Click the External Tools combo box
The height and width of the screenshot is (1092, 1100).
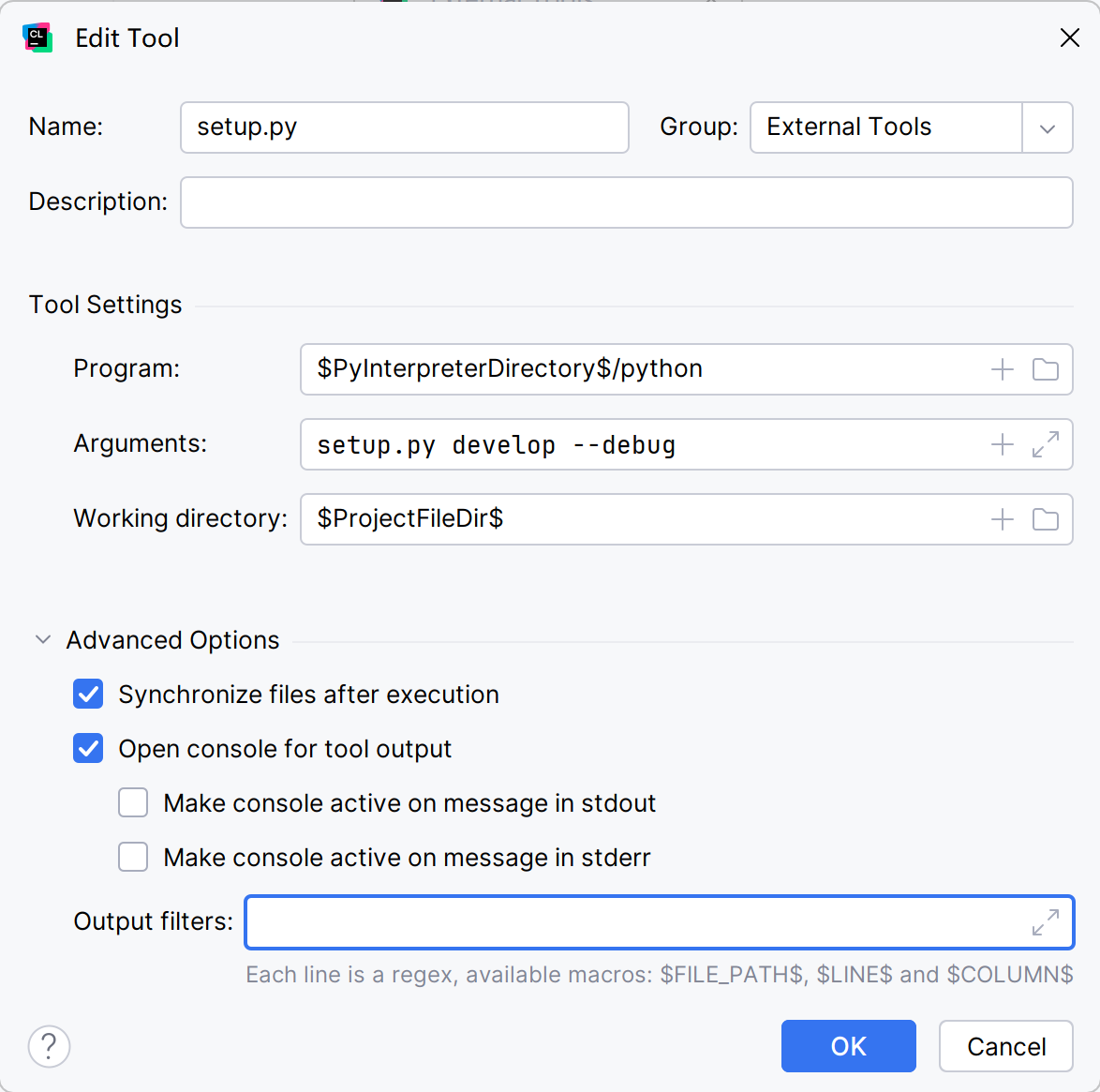[x=884, y=127]
